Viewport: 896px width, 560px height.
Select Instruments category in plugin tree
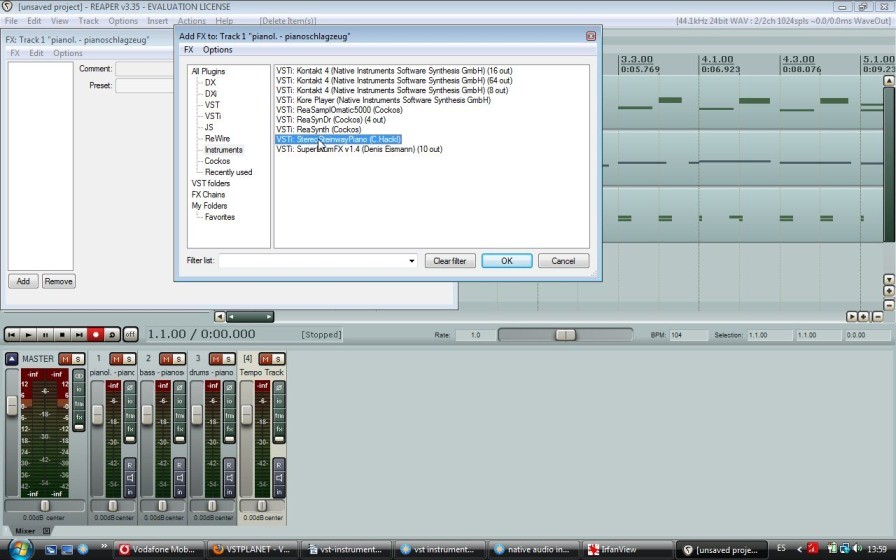[x=223, y=150]
